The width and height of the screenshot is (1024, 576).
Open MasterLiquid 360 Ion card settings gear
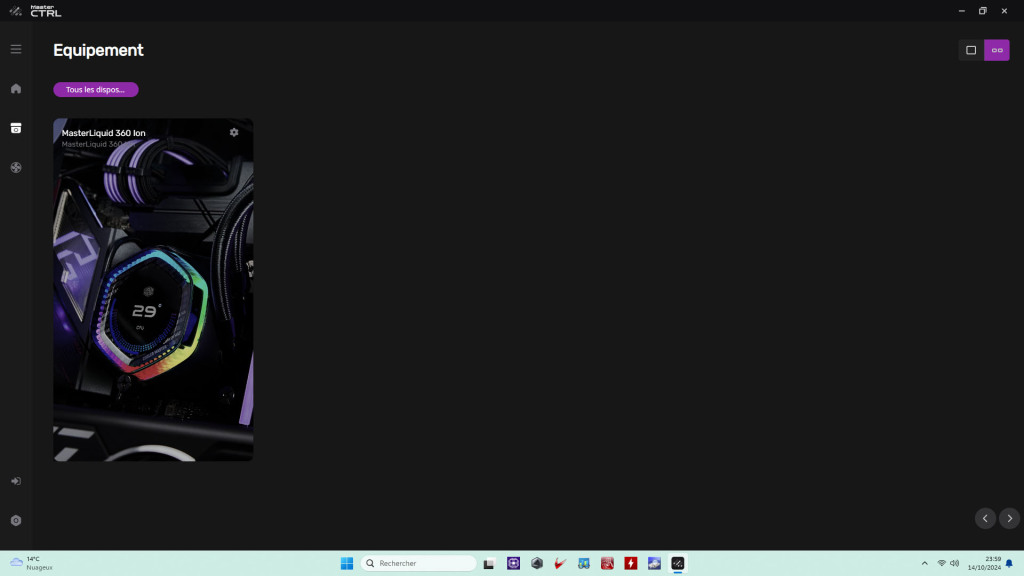tap(234, 133)
